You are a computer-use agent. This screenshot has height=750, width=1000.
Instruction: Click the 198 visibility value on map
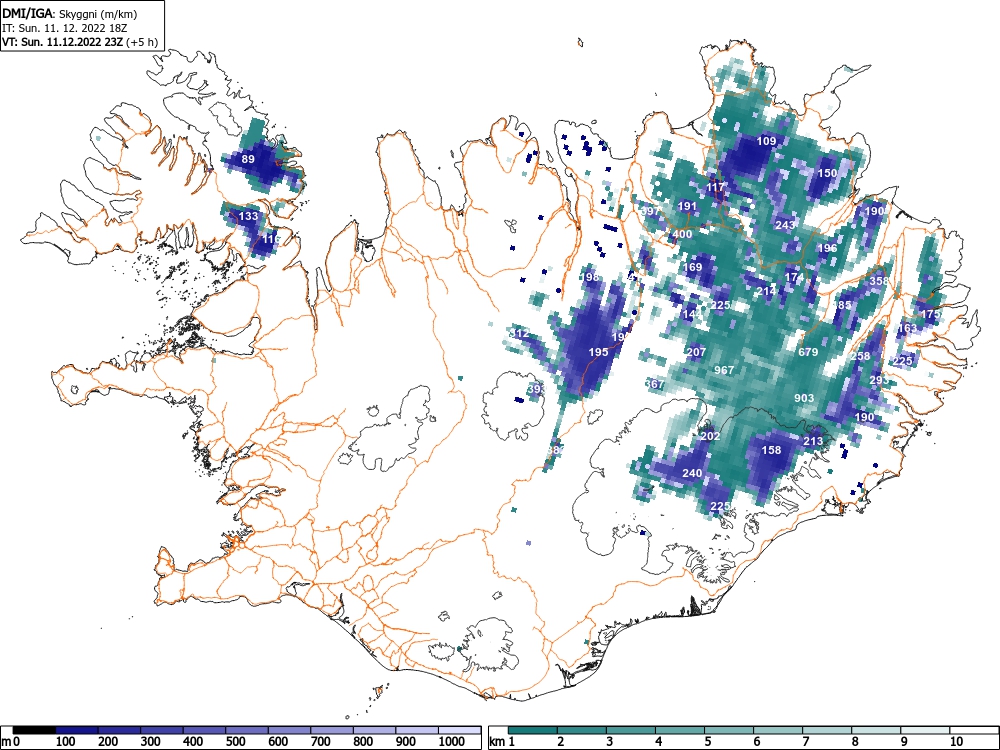coord(590,277)
